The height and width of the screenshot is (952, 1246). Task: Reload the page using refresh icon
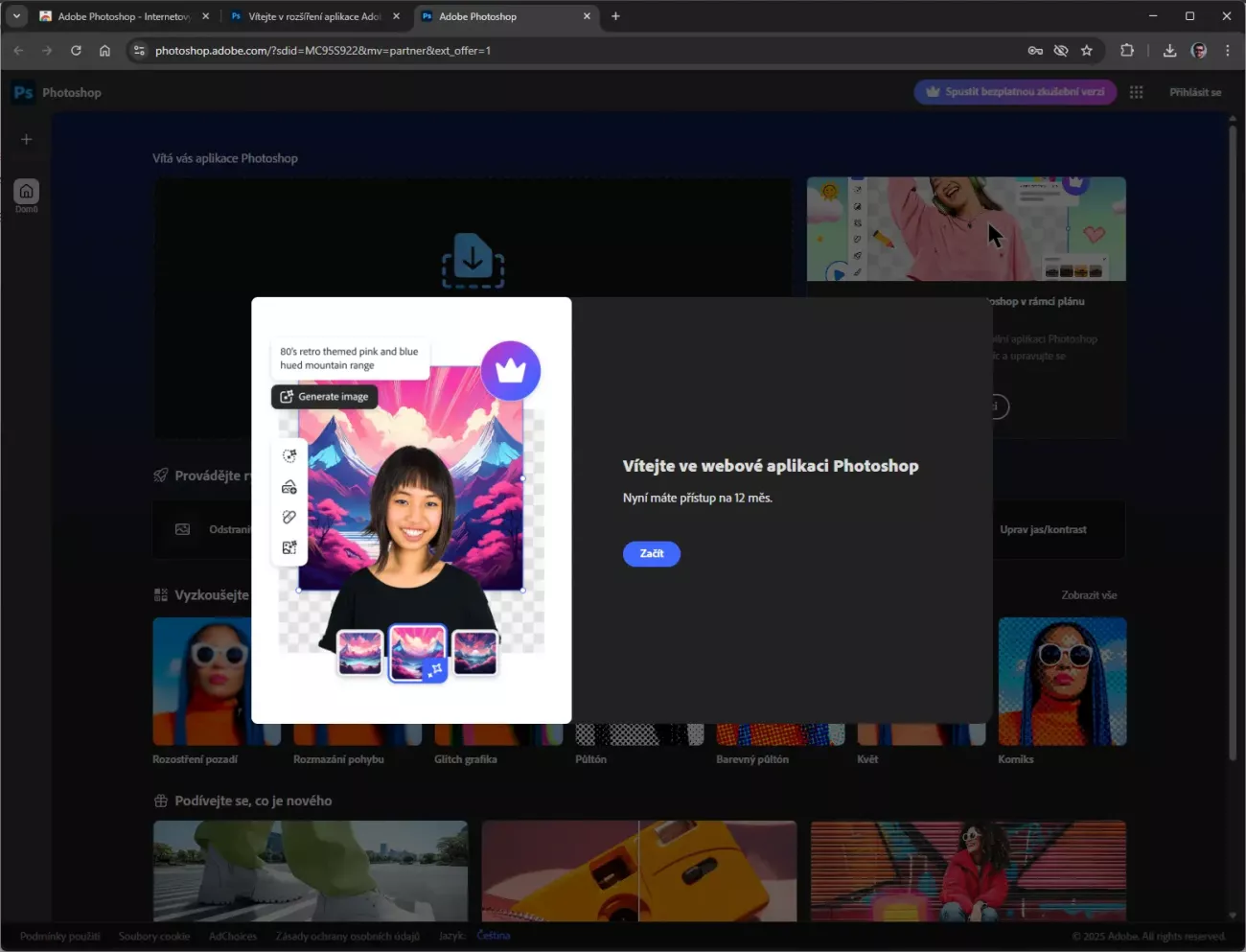[x=76, y=51]
